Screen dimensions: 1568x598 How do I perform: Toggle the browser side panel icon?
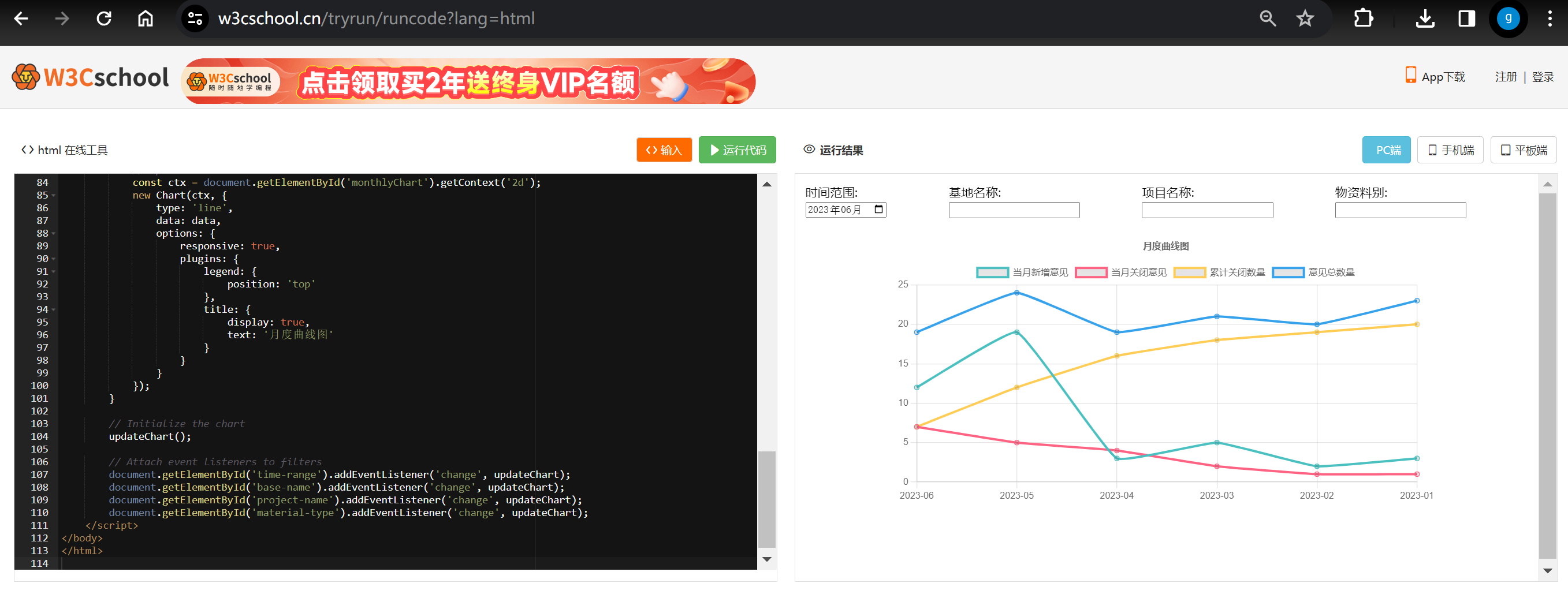pos(1466,19)
